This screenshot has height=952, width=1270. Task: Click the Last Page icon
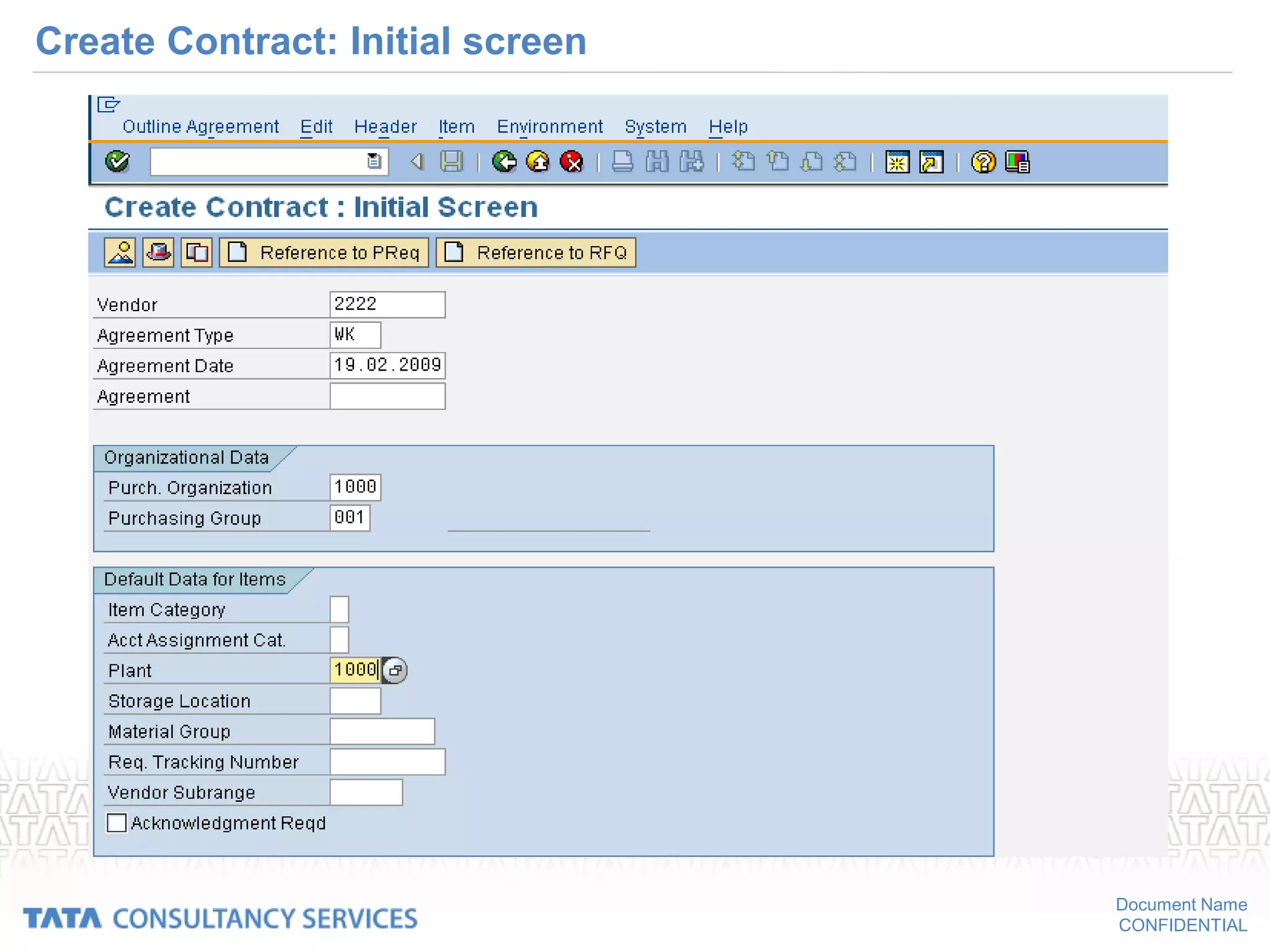pyautogui.click(x=845, y=162)
